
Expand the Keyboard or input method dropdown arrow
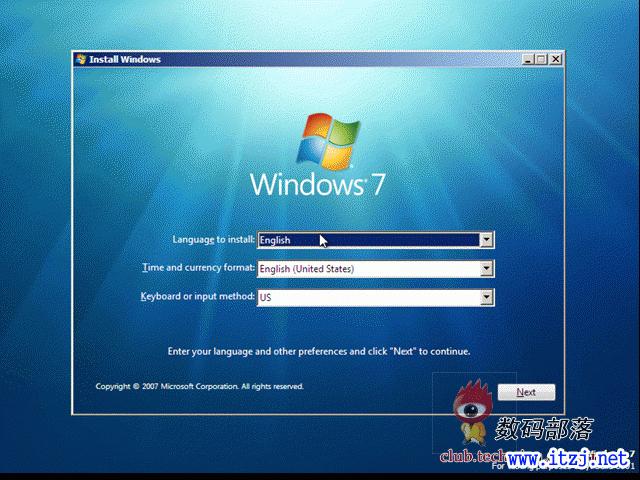pos(486,297)
